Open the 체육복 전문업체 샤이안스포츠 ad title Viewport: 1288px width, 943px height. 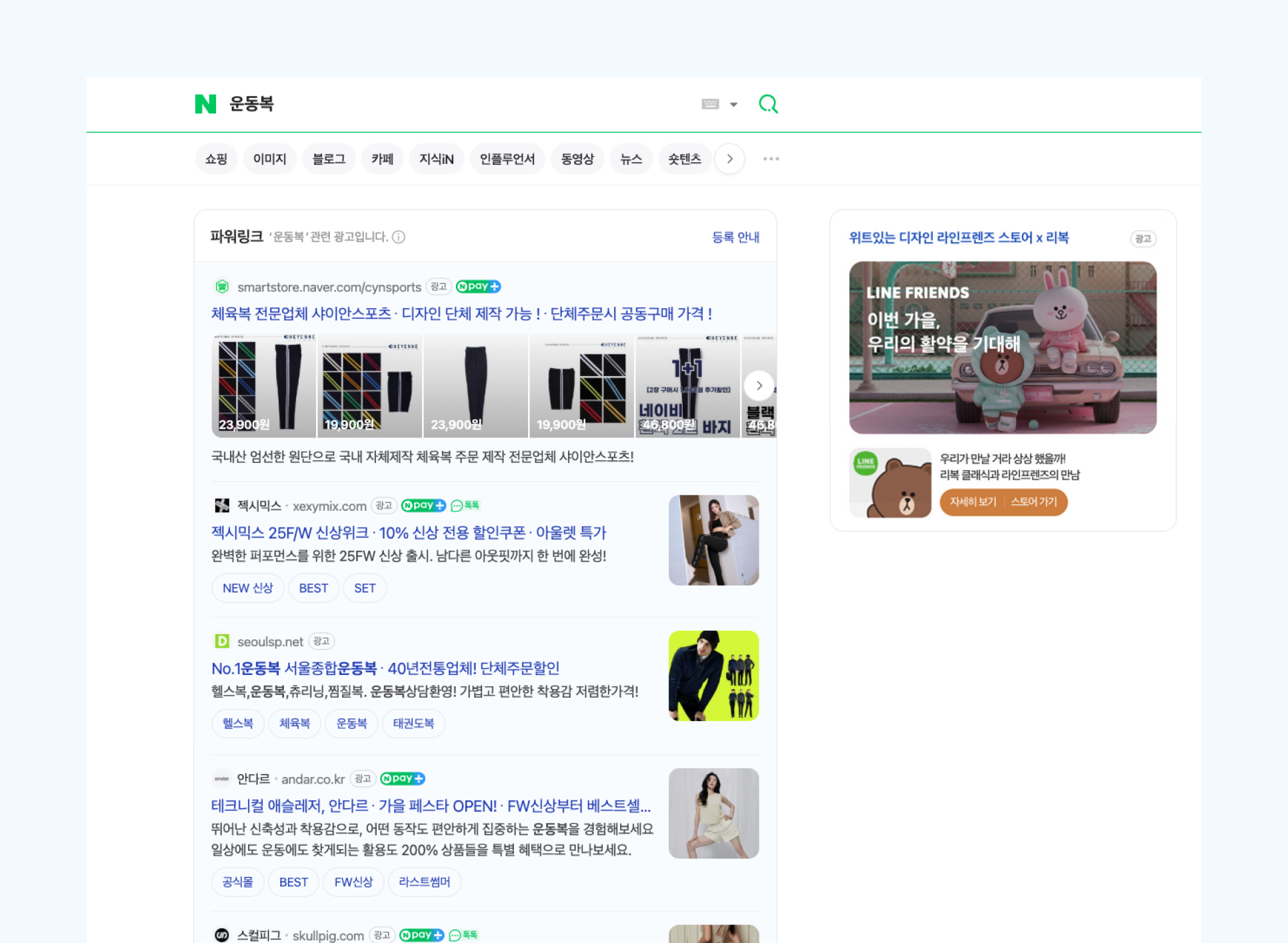[x=461, y=314]
